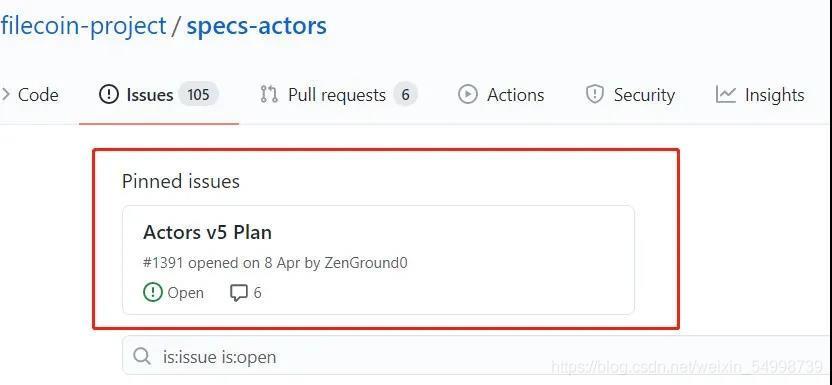Switch to the Code tab
Screen dimensions: 832x385
pyautogui.click(x=38, y=95)
